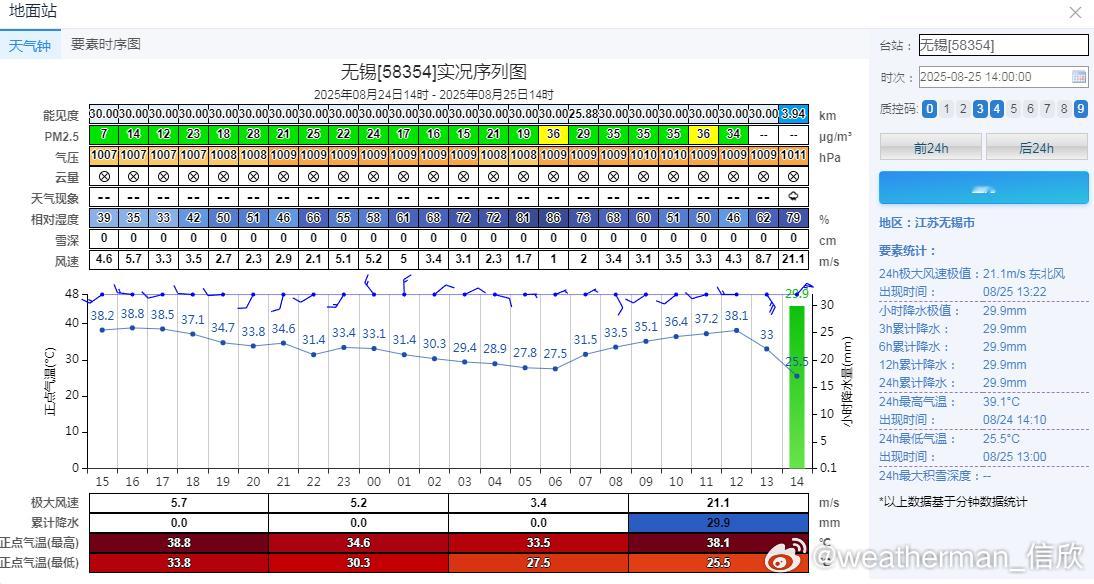Close the 地面站 dialog with the X
Screen dimensions: 1094x584
tap(1075, 13)
